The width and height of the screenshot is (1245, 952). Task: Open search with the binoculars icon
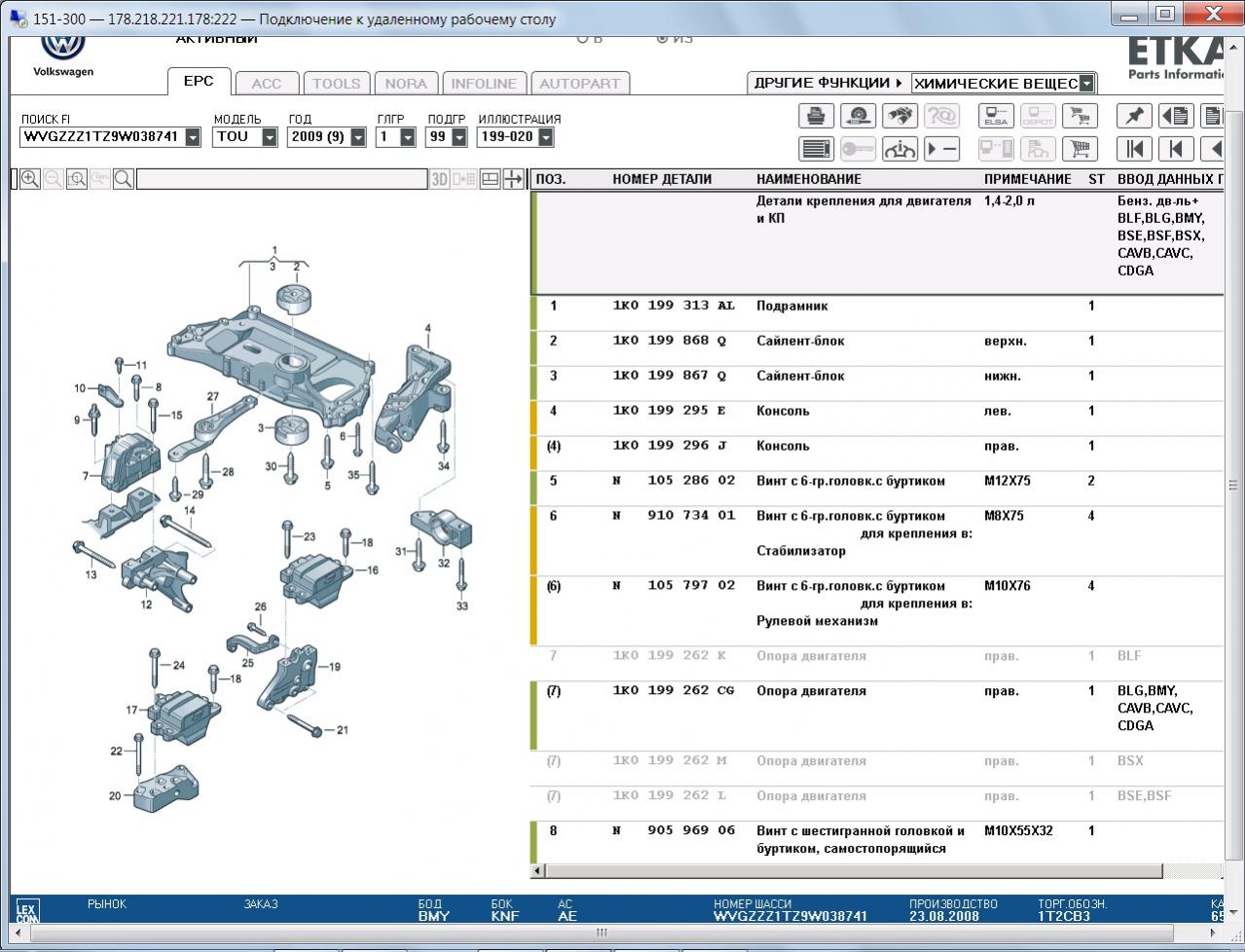point(899,116)
